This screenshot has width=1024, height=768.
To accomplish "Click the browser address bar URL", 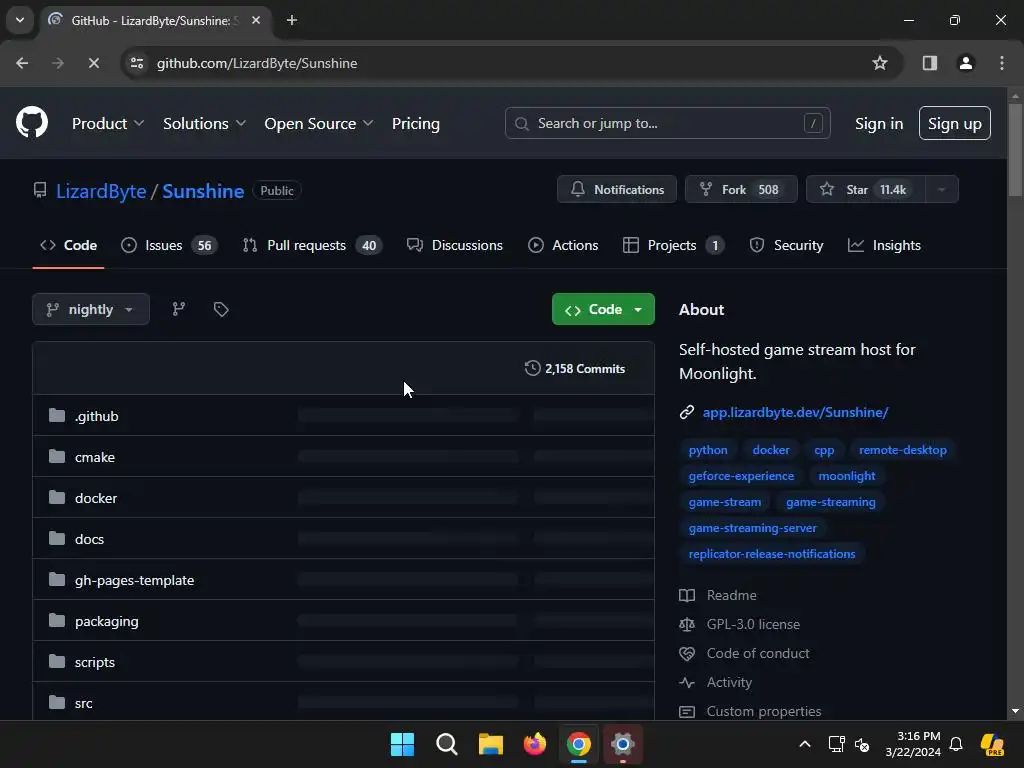I will point(257,63).
